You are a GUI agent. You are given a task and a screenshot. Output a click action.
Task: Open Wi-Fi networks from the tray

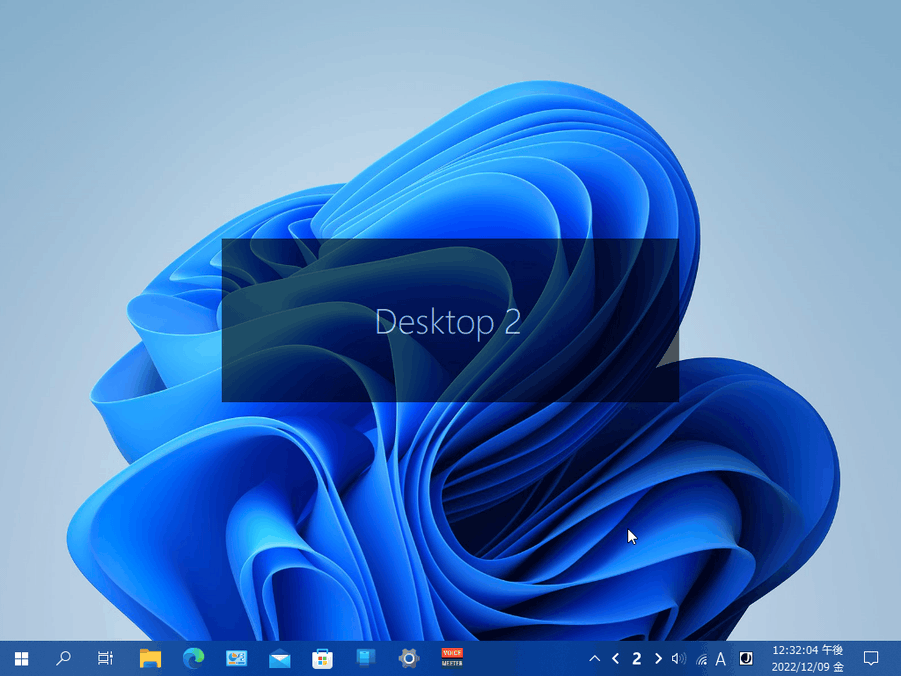[700, 659]
